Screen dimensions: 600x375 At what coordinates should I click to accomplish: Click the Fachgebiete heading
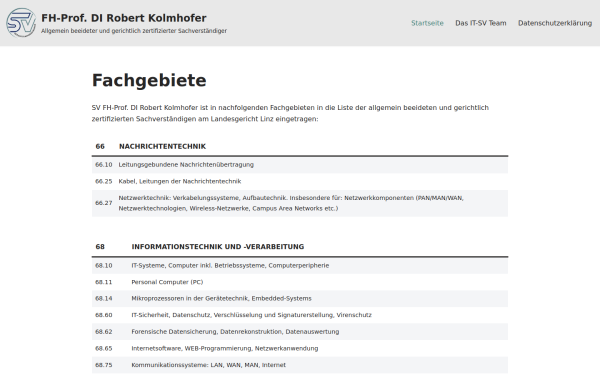149,80
